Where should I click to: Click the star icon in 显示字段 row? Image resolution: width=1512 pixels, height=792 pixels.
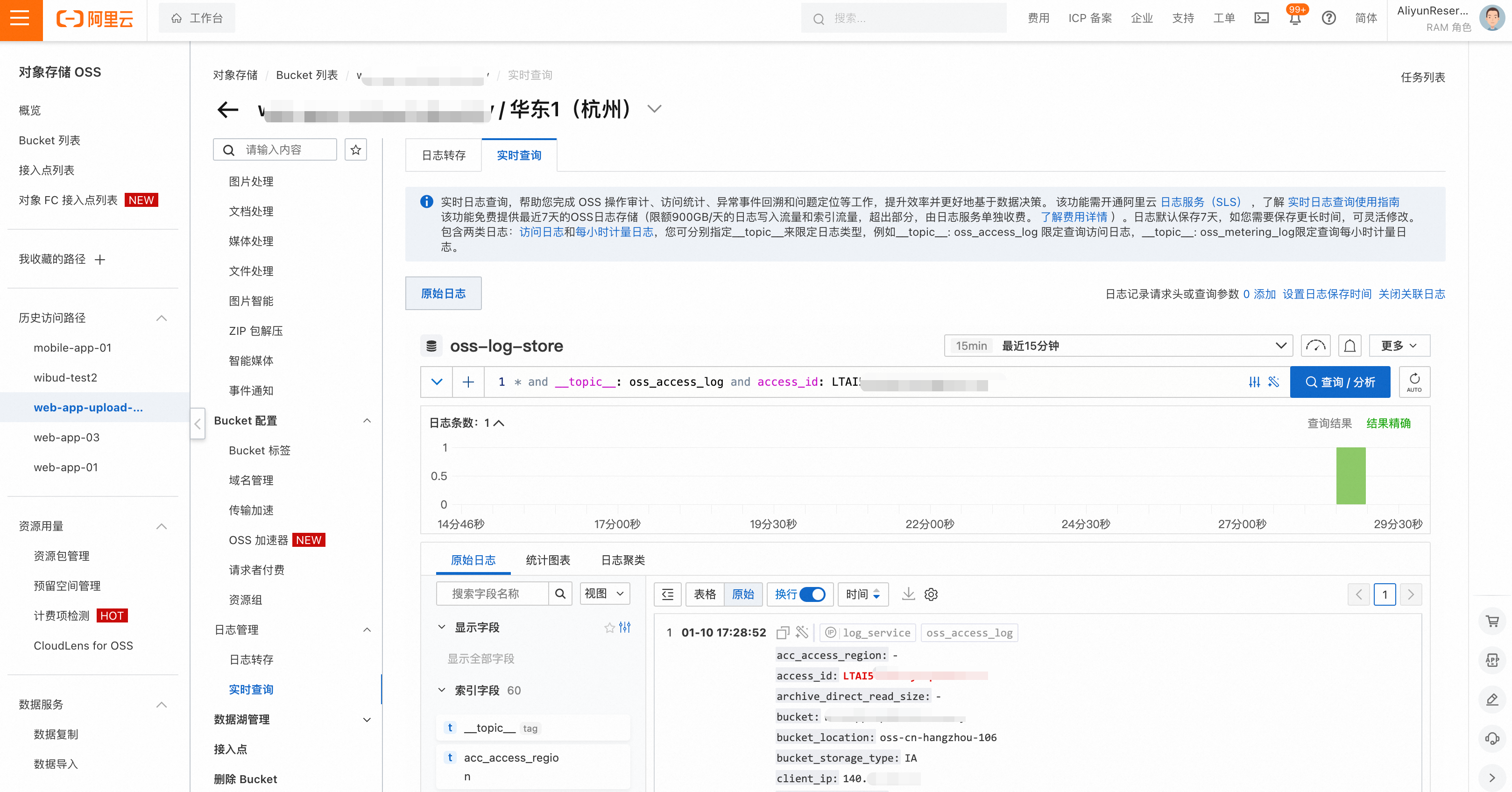pos(609,628)
